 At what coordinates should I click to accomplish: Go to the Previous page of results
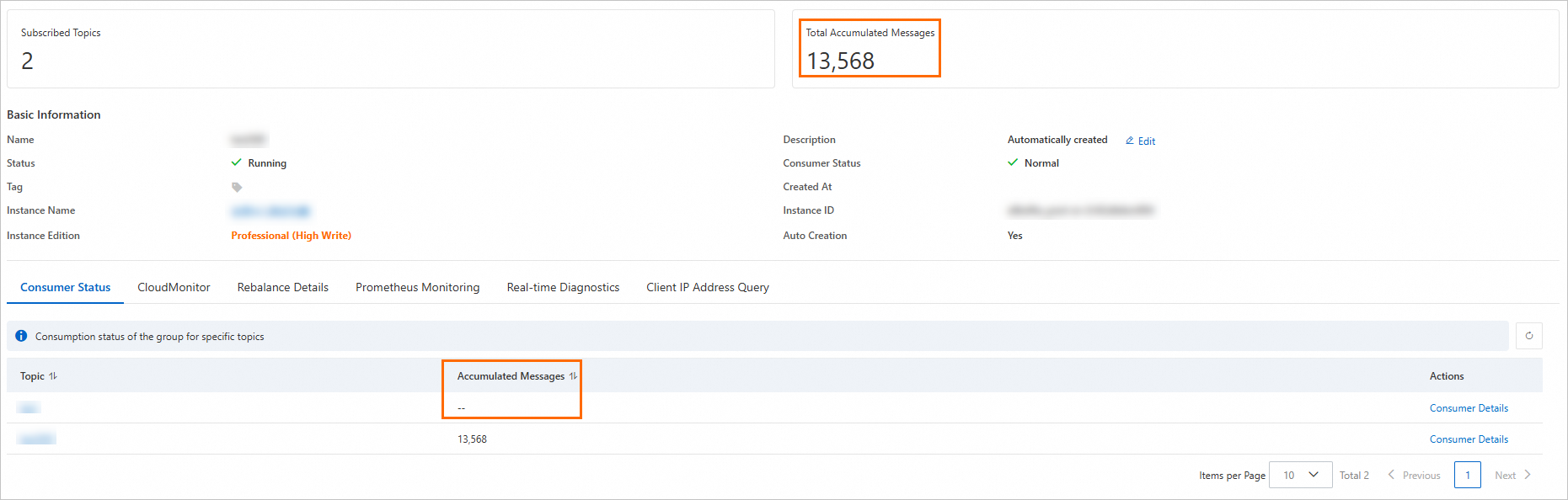[1414, 475]
